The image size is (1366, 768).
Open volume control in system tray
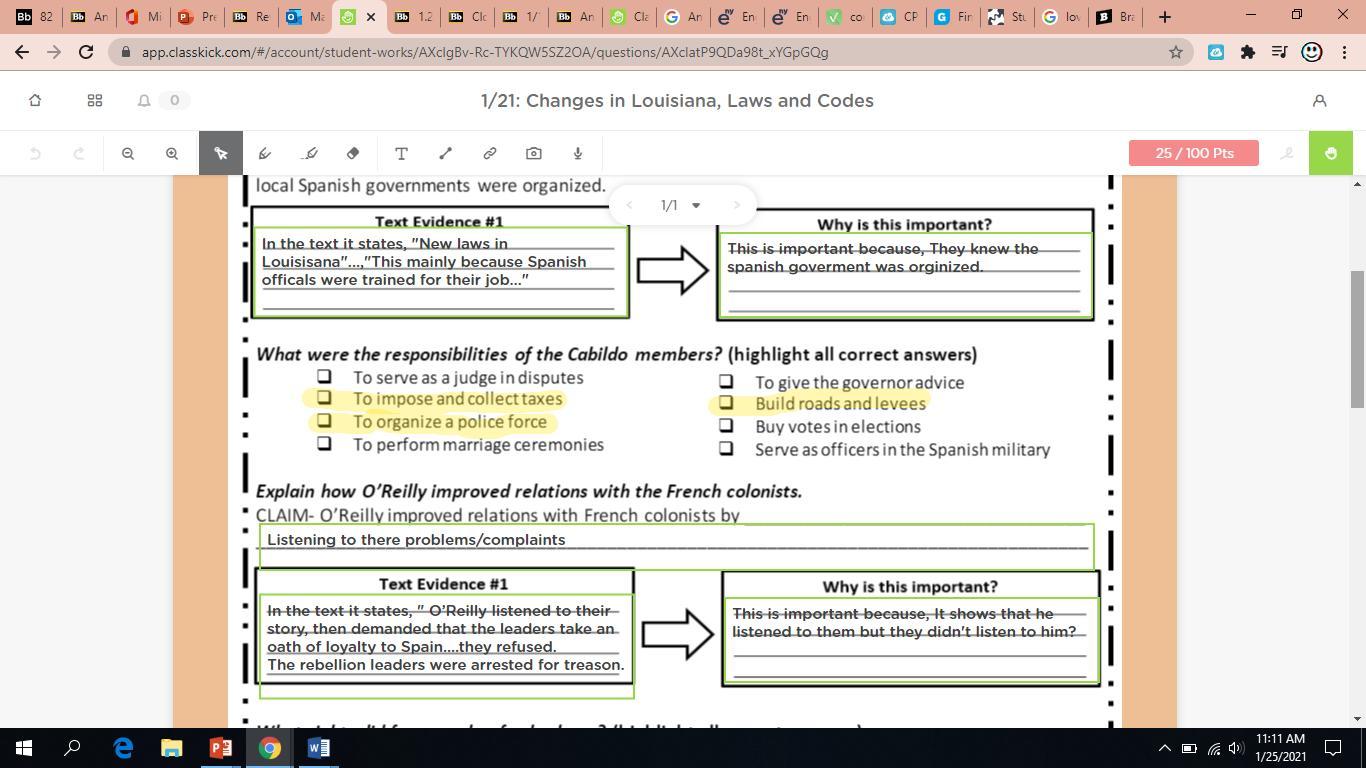[1237, 748]
